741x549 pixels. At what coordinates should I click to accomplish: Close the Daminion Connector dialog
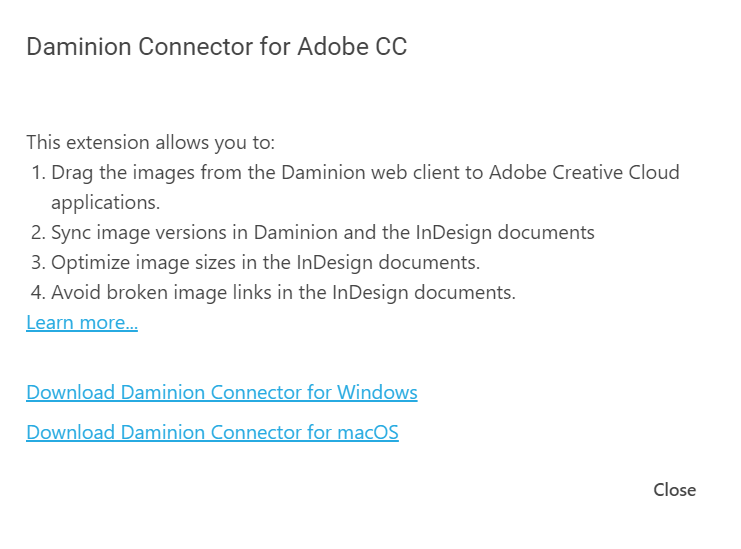[674, 490]
